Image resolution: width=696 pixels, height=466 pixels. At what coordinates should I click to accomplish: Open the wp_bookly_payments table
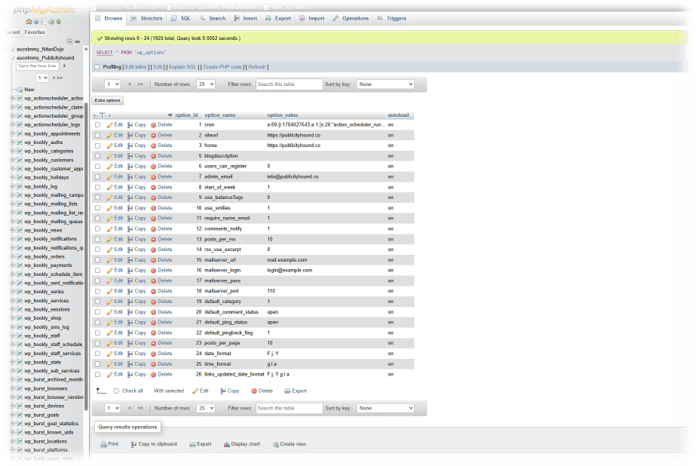point(48,265)
